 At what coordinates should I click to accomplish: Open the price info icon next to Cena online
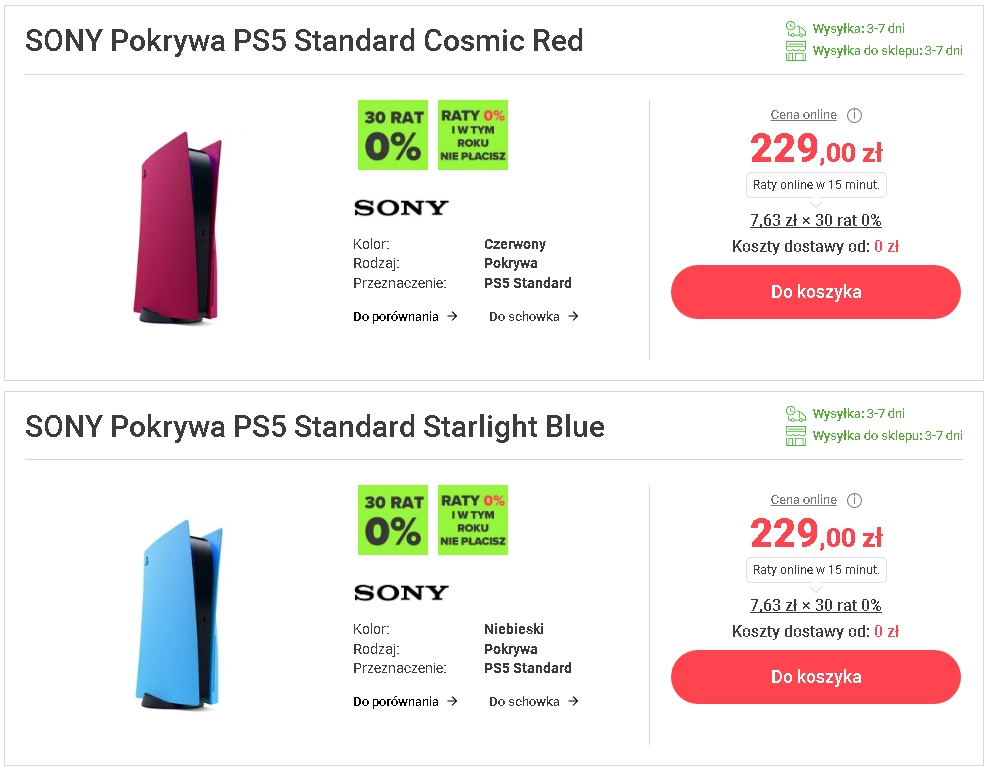855,115
